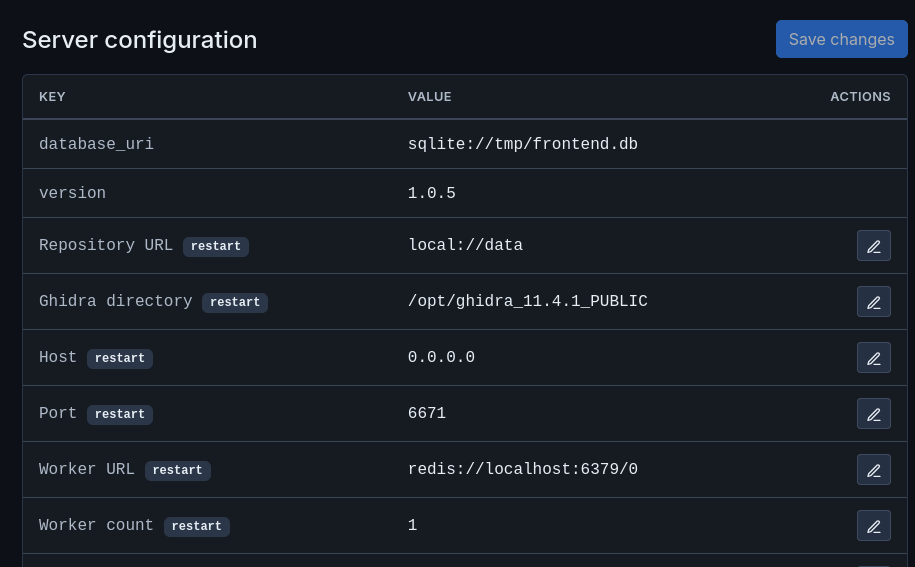This screenshot has width=915, height=567.
Task: Edit the Port value
Action: point(874,414)
